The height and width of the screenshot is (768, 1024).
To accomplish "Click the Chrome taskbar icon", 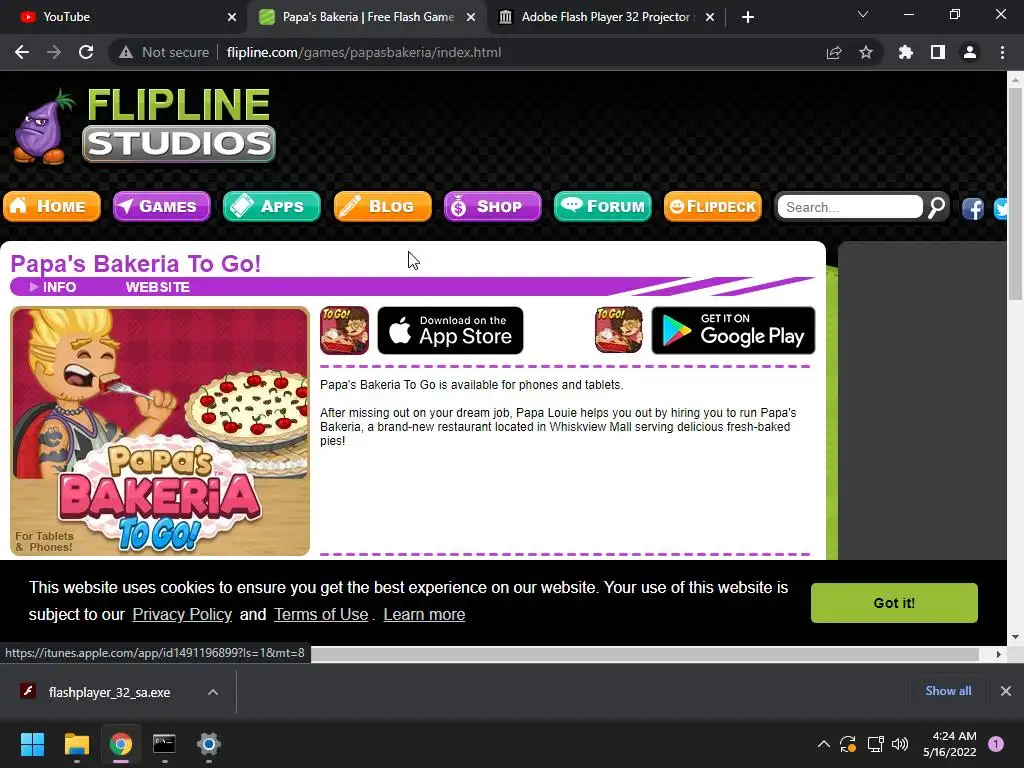I will [121, 744].
